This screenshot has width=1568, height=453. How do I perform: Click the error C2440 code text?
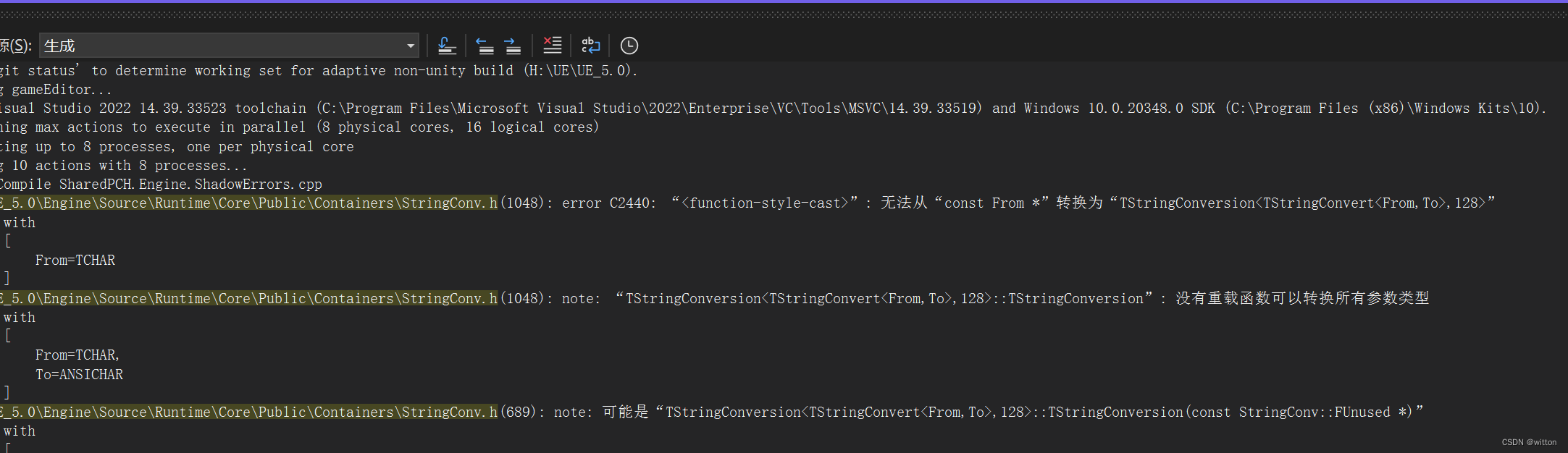click(629, 203)
